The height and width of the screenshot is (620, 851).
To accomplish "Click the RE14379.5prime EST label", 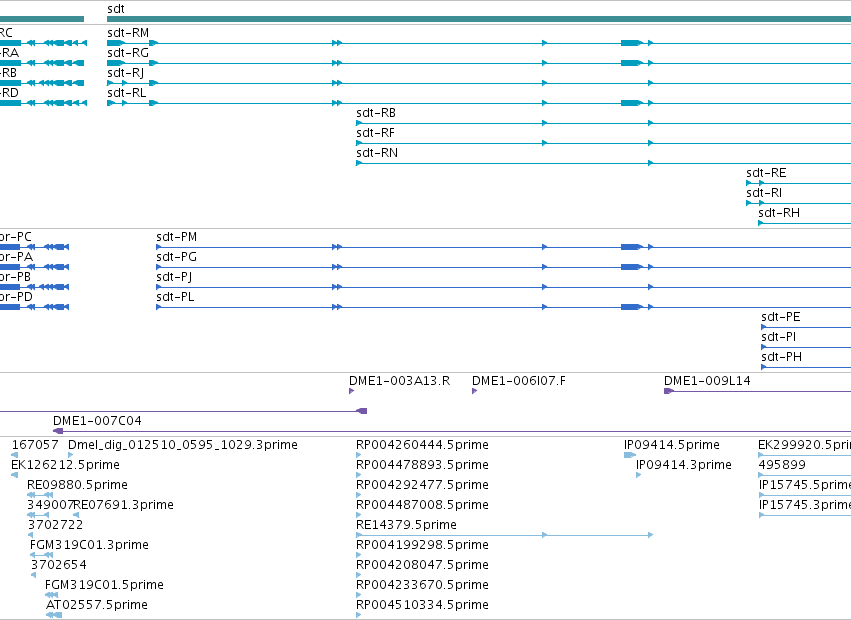I will coord(407,525).
